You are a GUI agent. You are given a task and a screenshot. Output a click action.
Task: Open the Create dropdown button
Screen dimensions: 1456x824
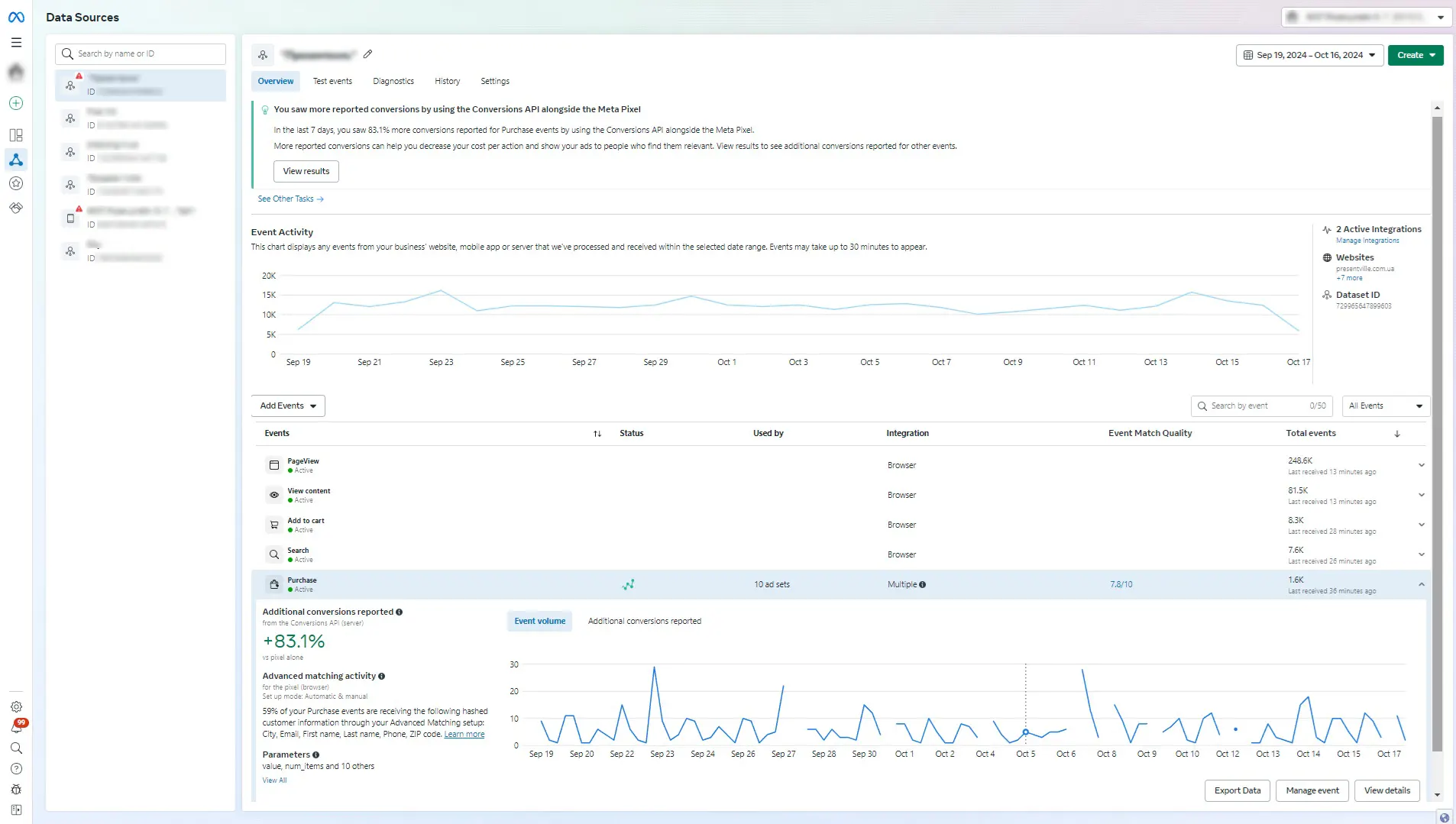pyautogui.click(x=1416, y=55)
